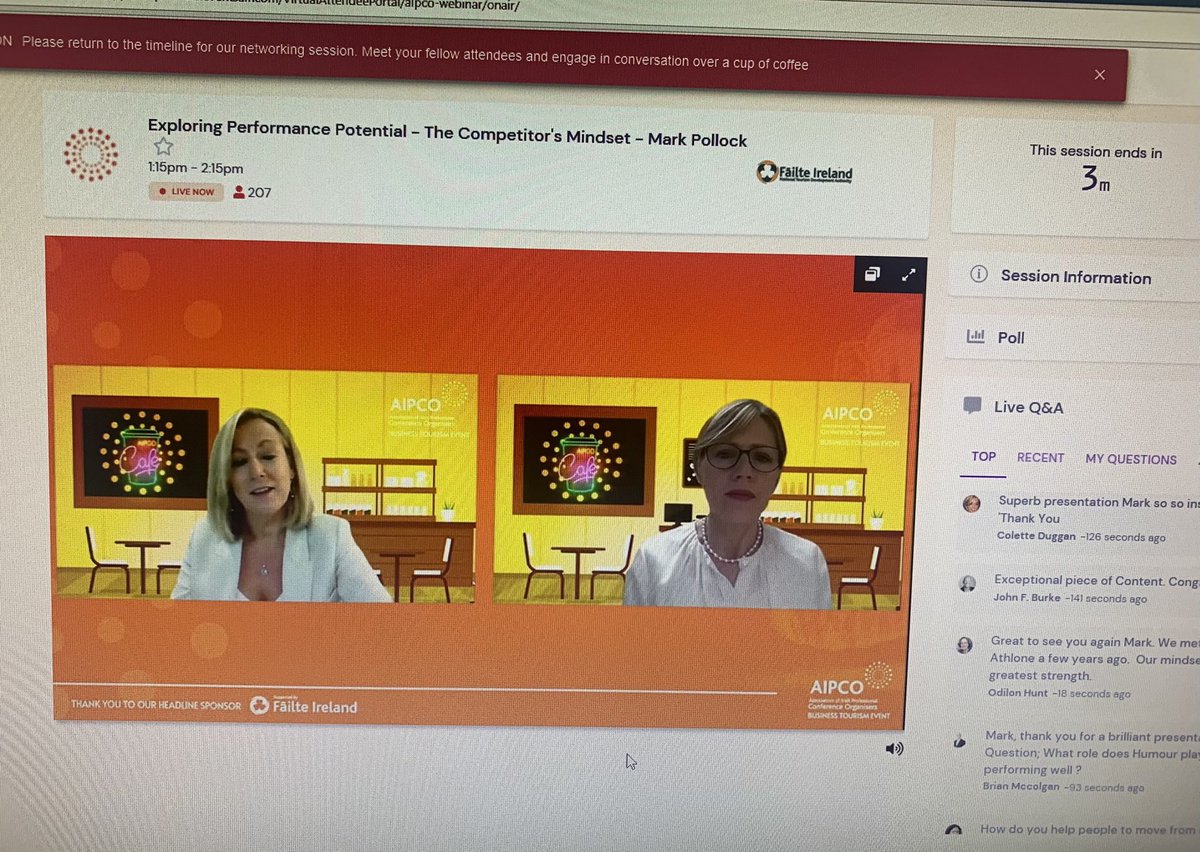Screen dimensions: 1200x852
Task: Click the Session Information info icon
Action: tap(979, 275)
